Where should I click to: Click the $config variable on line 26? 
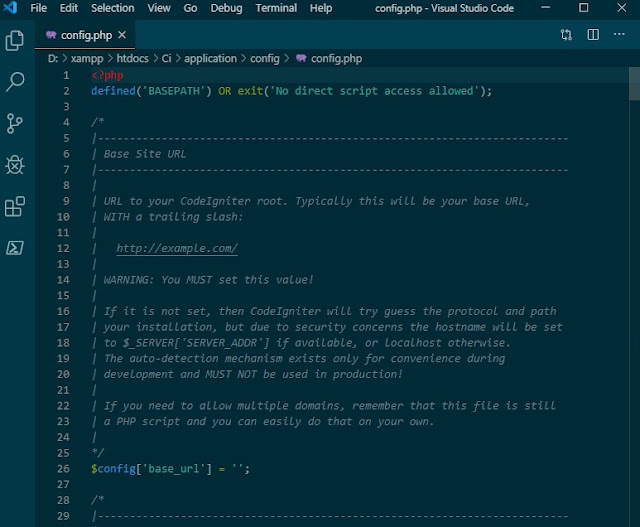(113, 469)
